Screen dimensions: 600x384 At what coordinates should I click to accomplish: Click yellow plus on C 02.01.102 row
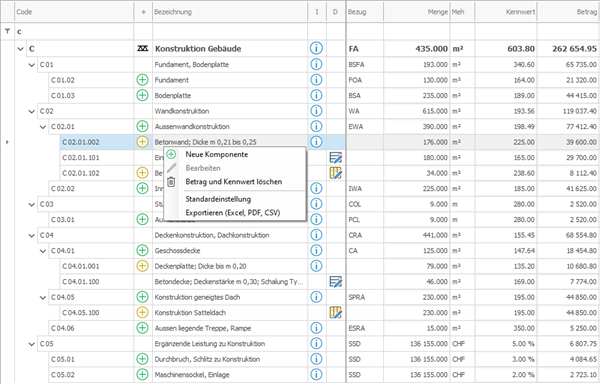coord(142,173)
